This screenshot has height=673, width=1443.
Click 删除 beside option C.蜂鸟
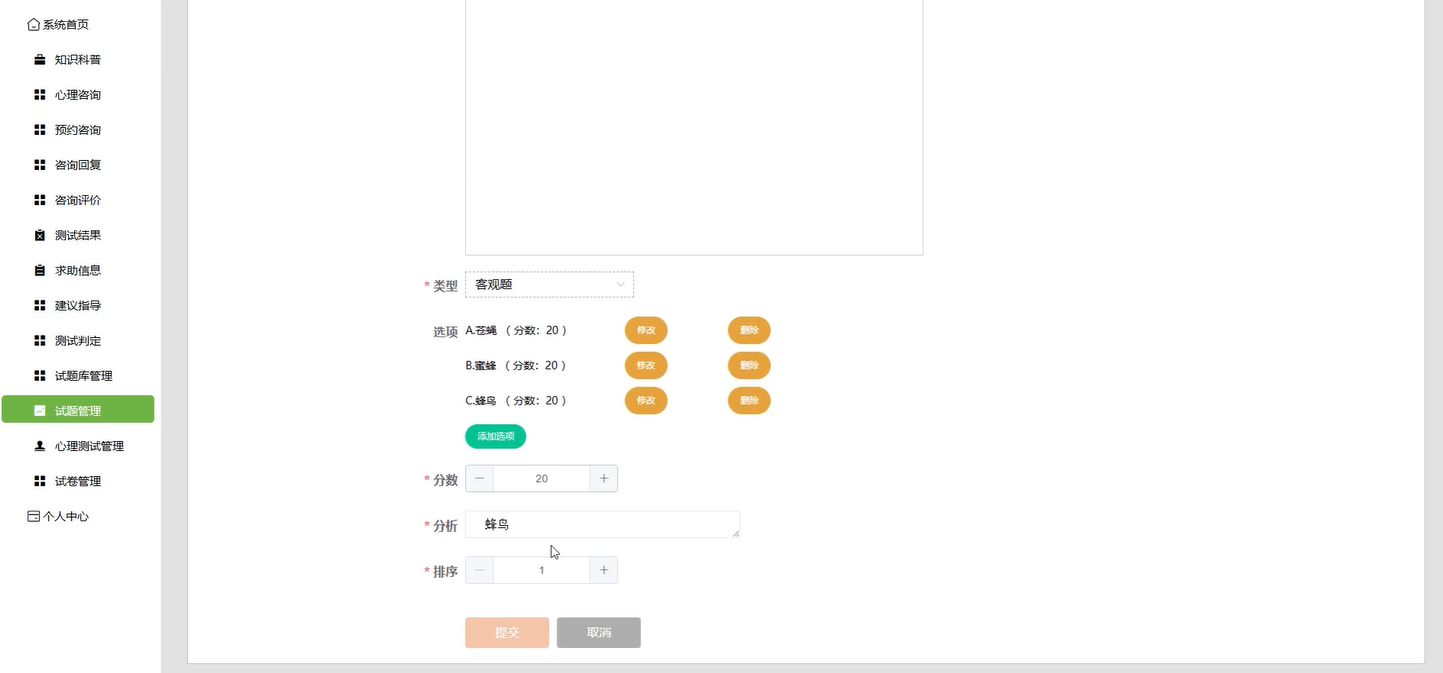[x=748, y=400]
